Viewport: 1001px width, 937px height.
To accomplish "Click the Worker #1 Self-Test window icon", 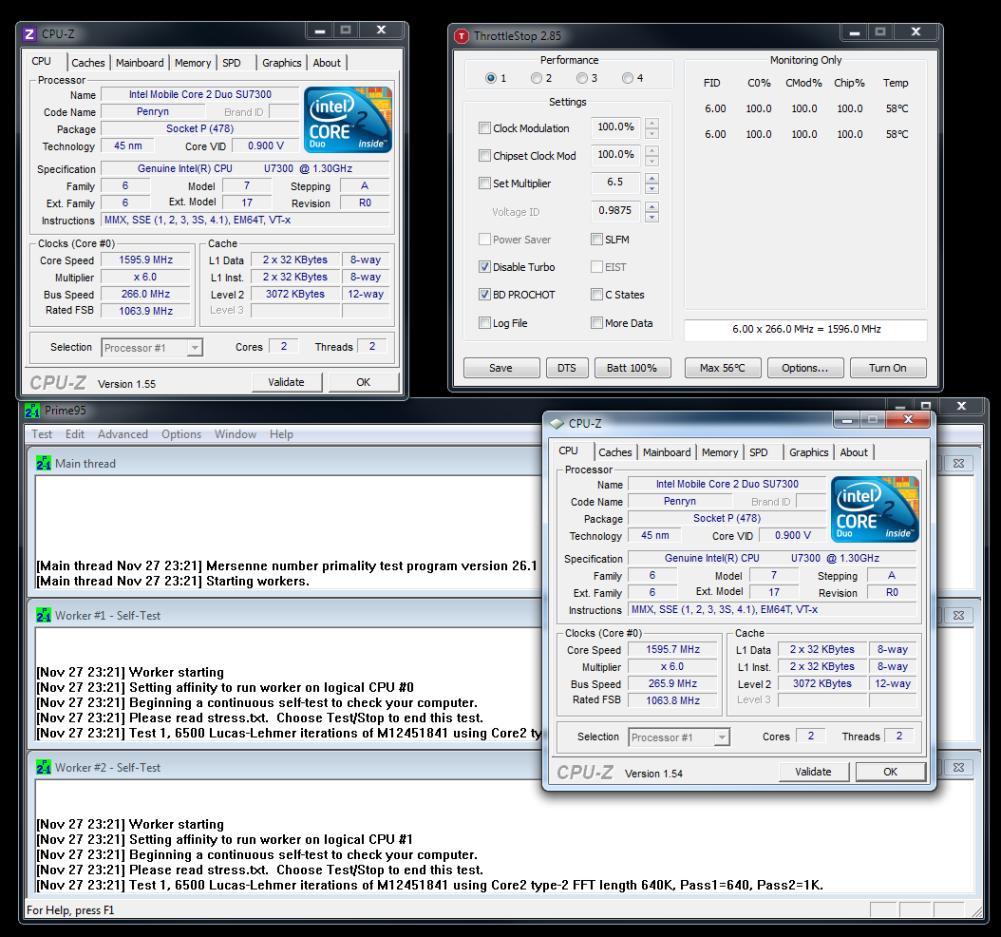I will [x=43, y=615].
